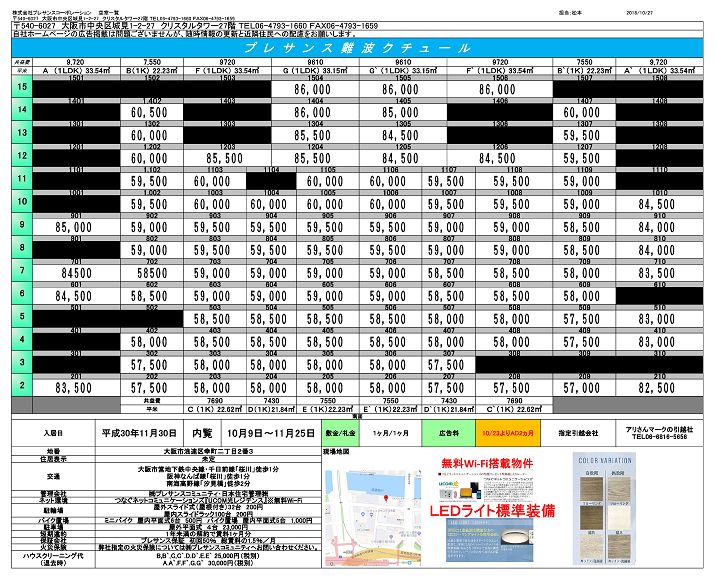Select the 85,500 rent for room 1203

(x=224, y=158)
